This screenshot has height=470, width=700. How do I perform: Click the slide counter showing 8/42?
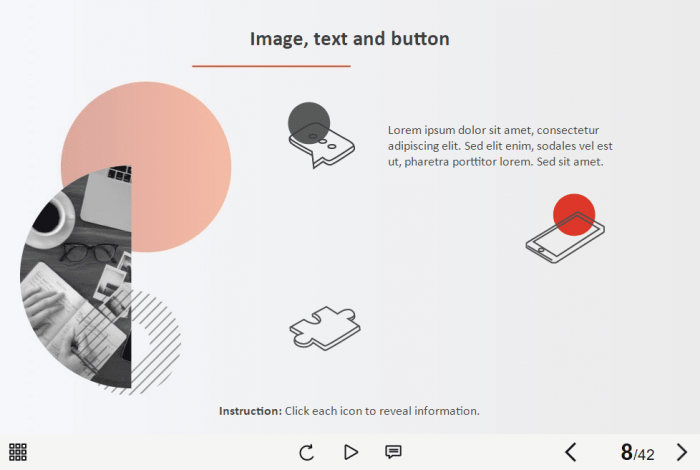(637, 453)
